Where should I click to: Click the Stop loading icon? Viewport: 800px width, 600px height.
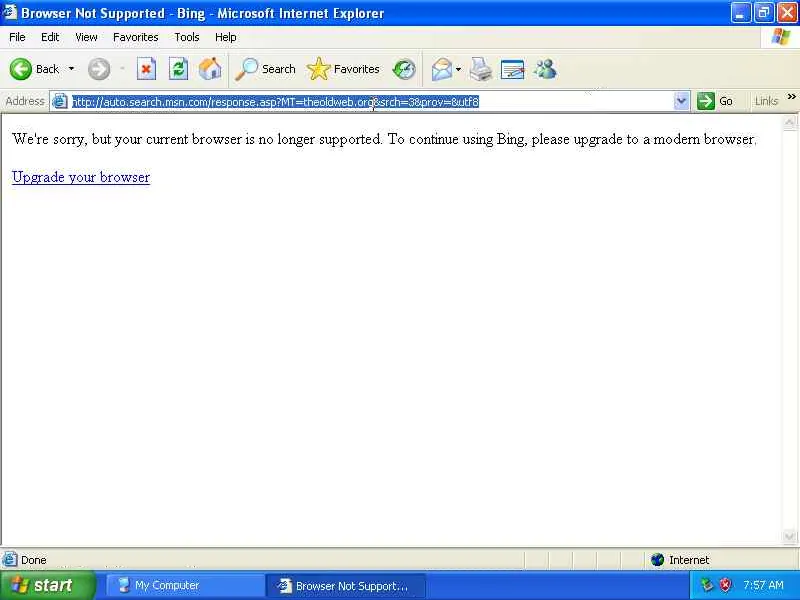146,69
